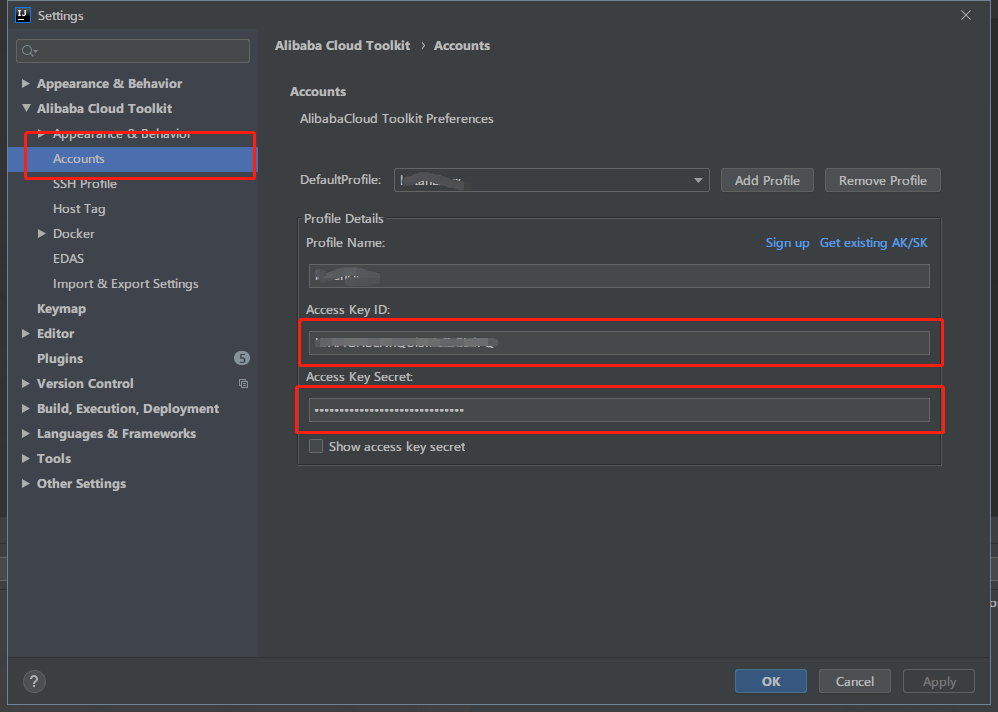The width and height of the screenshot is (998, 712).
Task: Expand Build, Execution, Deployment node
Action: 25,408
